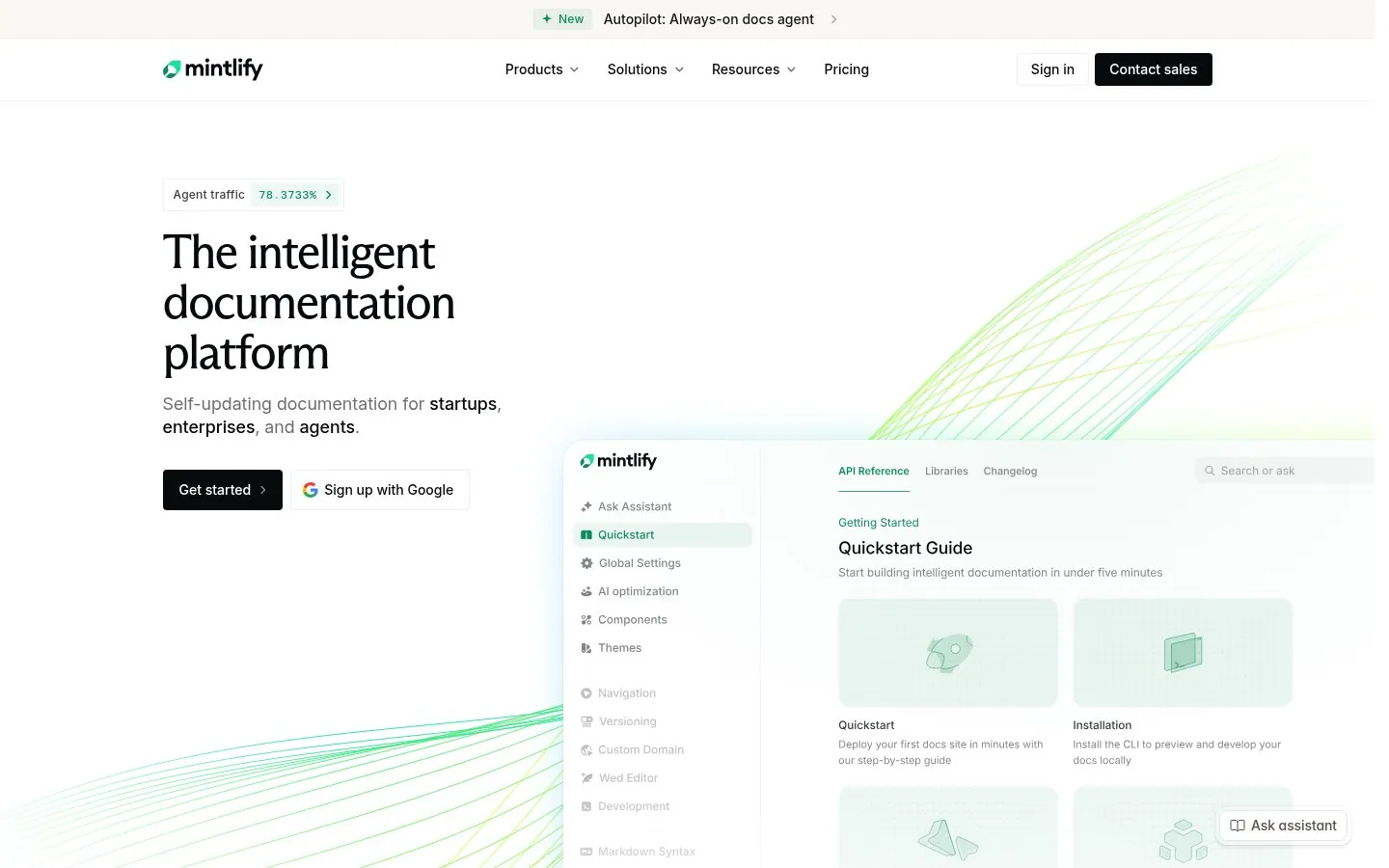Image resolution: width=1389 pixels, height=868 pixels.
Task: Open the Quickstart card thumbnail
Action: coord(948,653)
